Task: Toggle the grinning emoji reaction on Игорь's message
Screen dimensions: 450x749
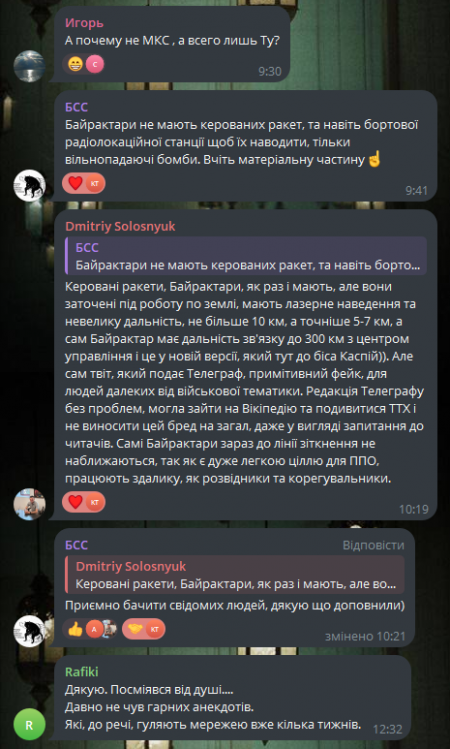Action: [84, 64]
